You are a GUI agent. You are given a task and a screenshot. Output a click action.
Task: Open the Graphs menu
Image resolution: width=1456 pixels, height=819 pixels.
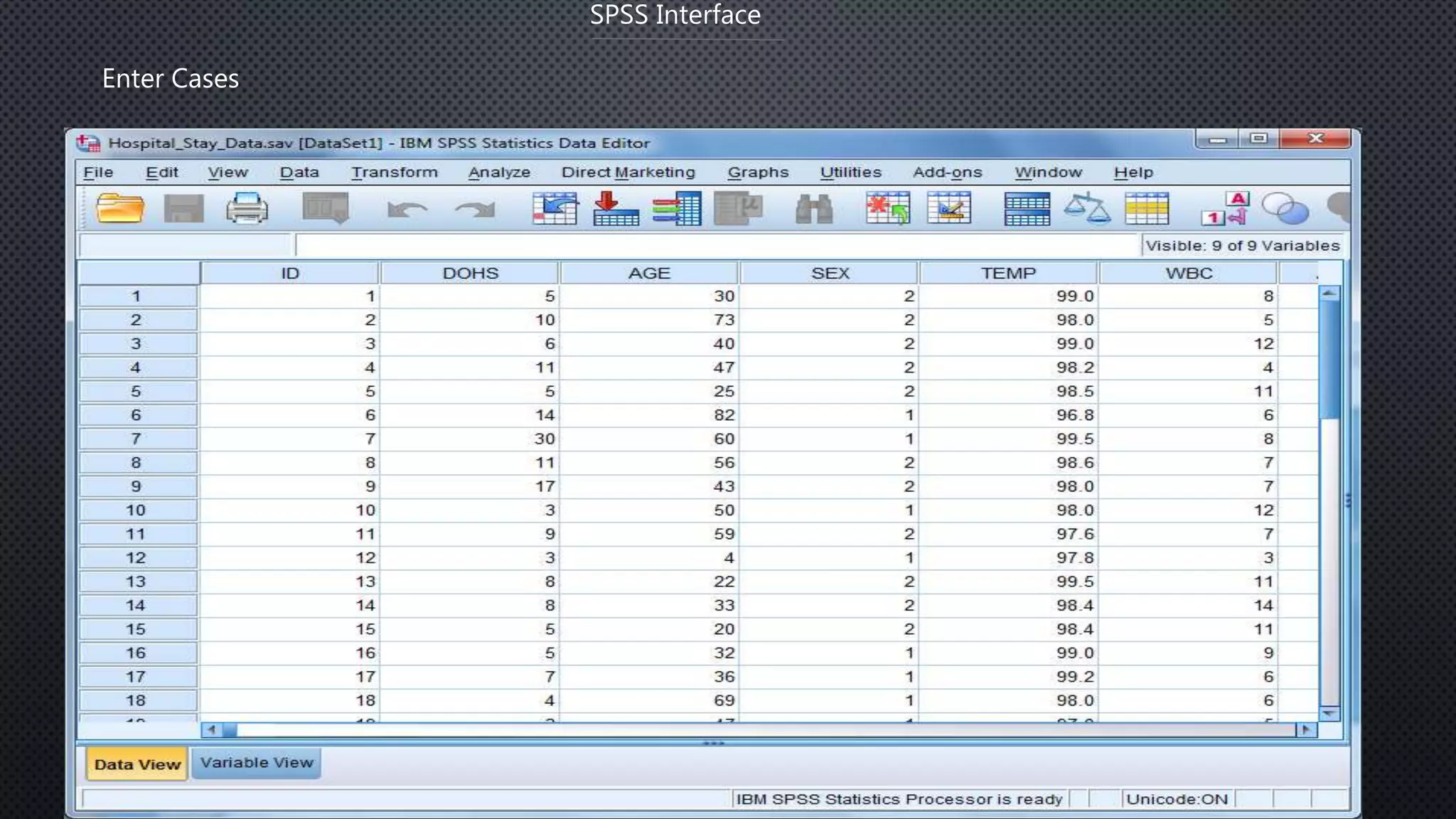tap(758, 172)
